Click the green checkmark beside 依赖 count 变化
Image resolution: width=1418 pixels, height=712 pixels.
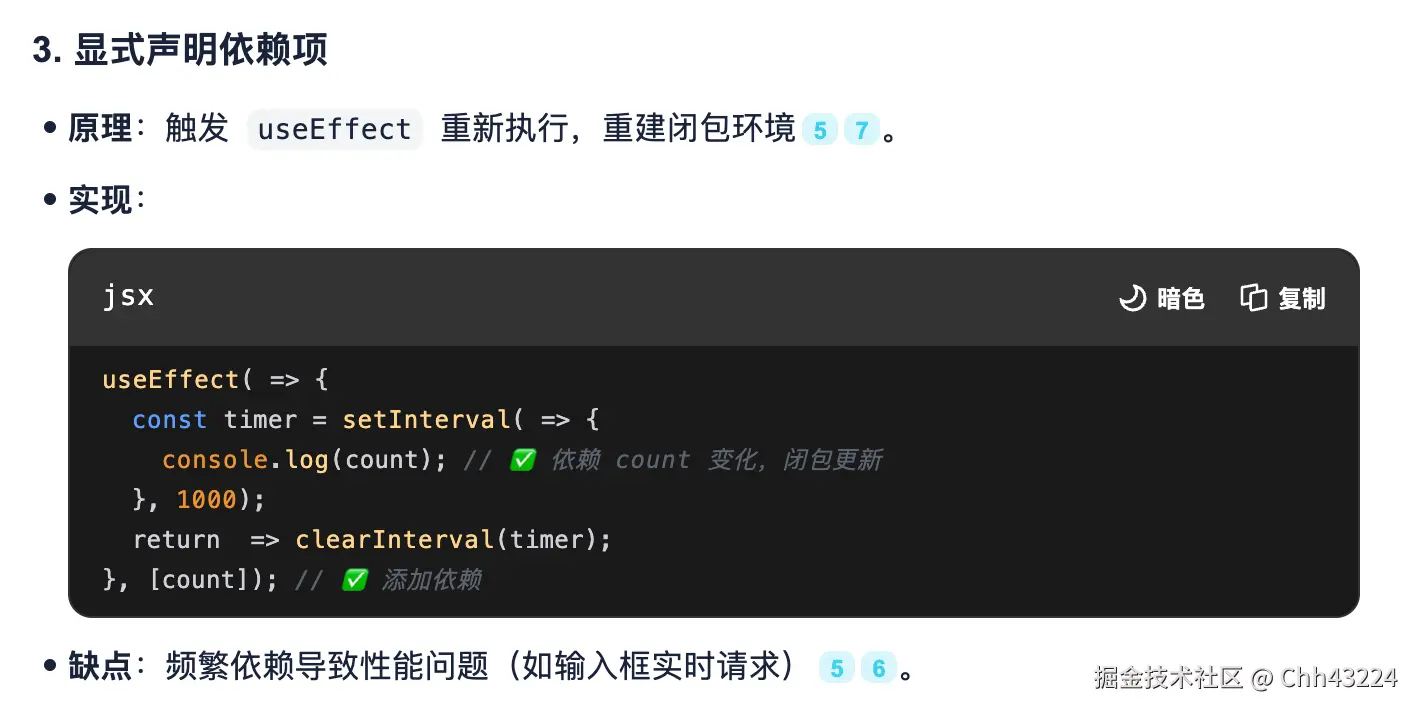pos(523,460)
